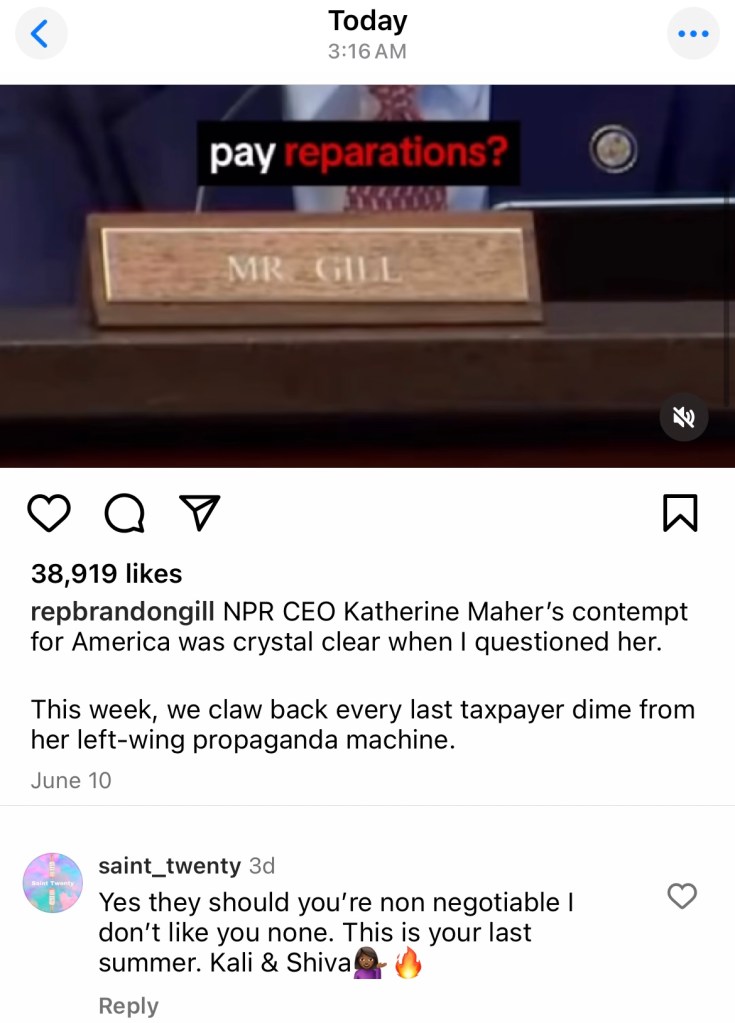Open comments with the speech bubble icon

(125, 513)
